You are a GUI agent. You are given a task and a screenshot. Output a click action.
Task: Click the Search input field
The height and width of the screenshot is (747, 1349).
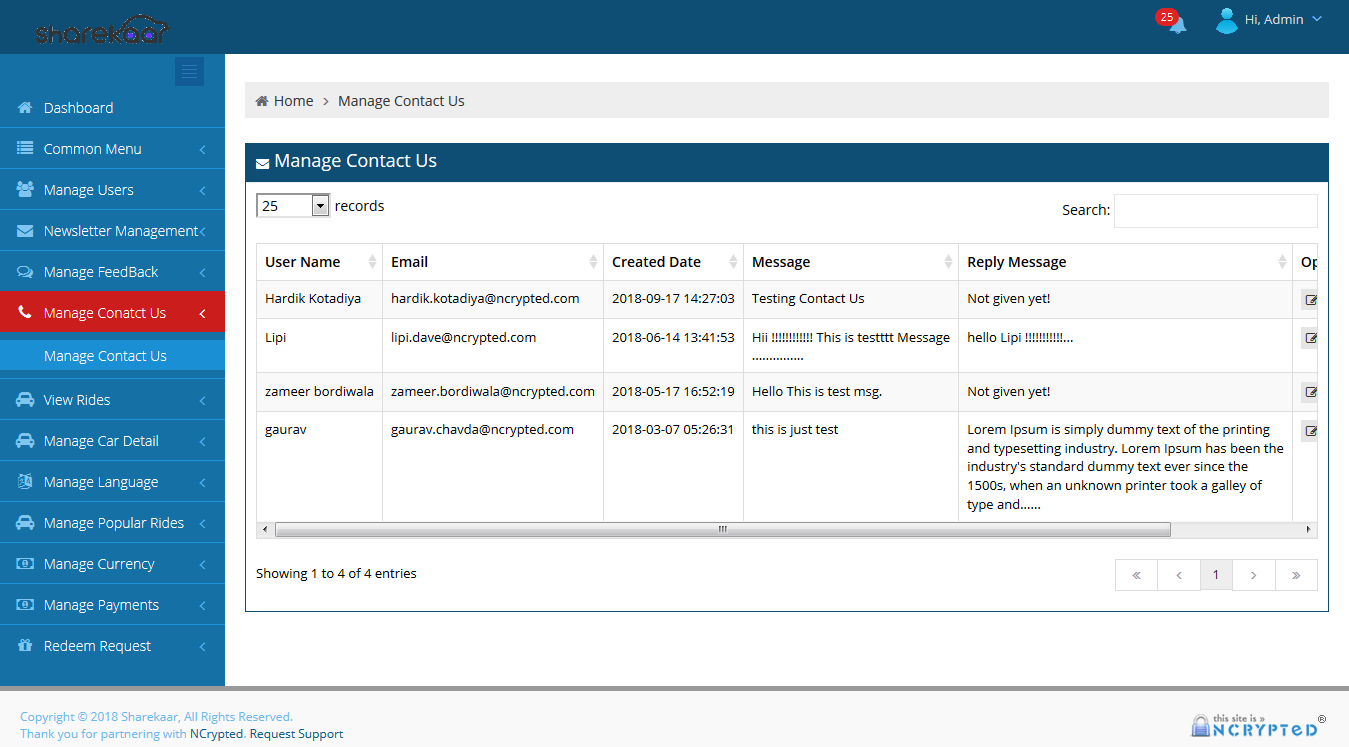[x=1215, y=211]
